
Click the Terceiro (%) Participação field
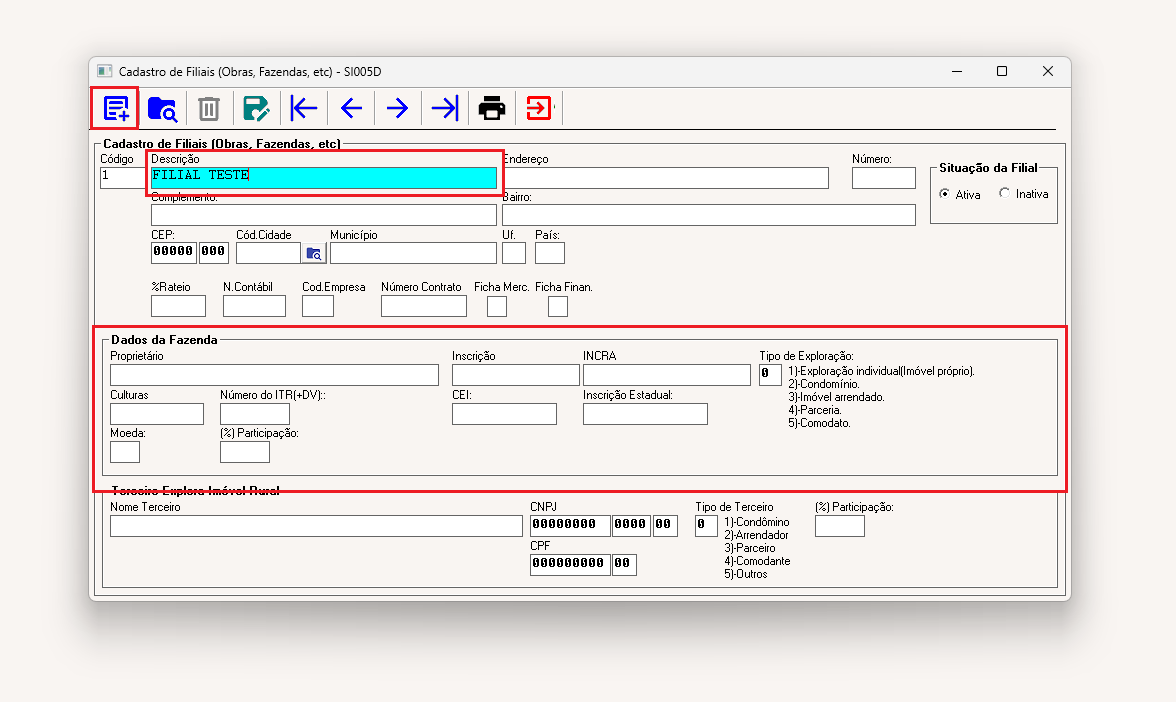(840, 526)
